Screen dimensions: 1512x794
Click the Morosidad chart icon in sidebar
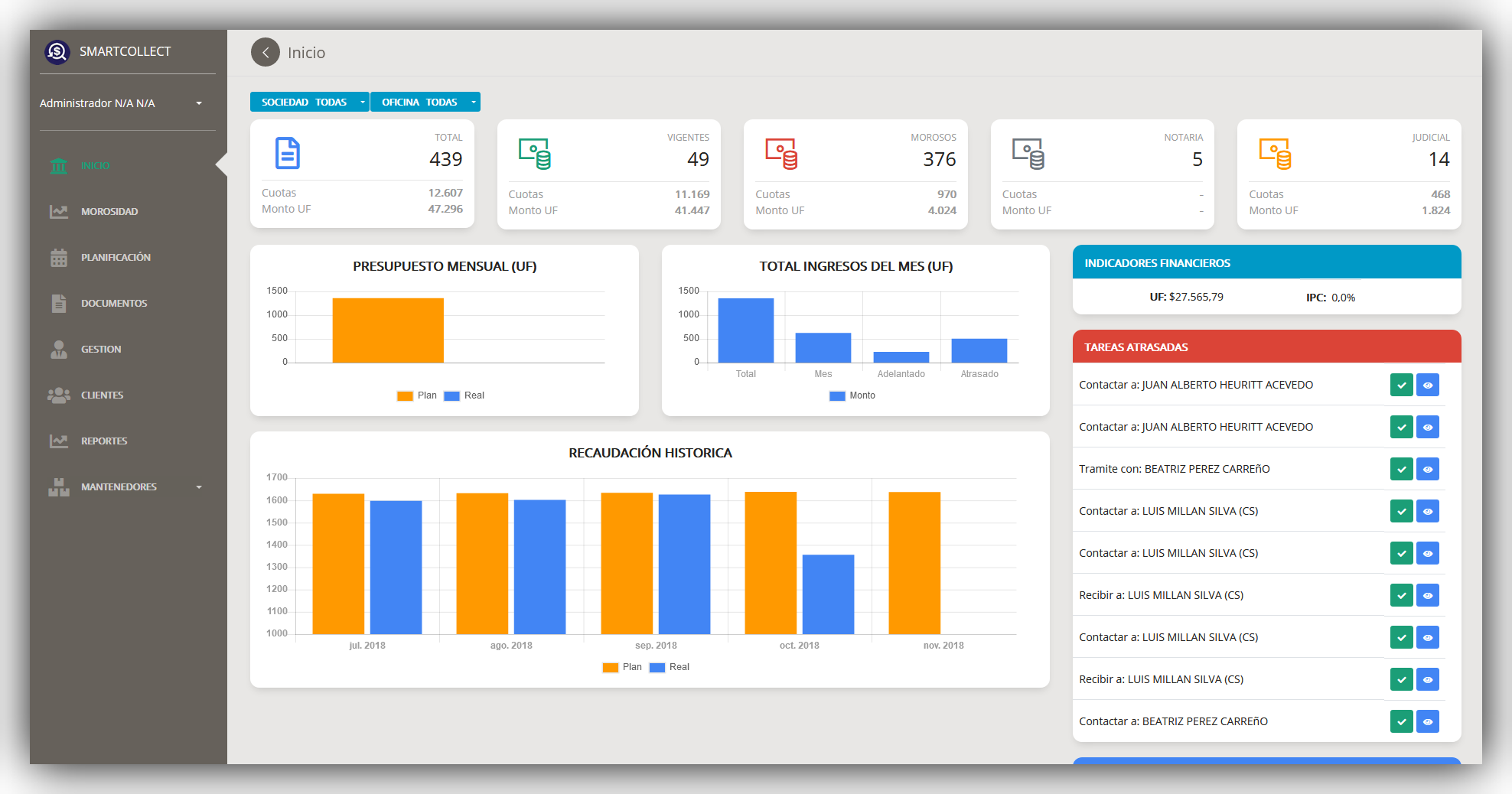pyautogui.click(x=59, y=212)
